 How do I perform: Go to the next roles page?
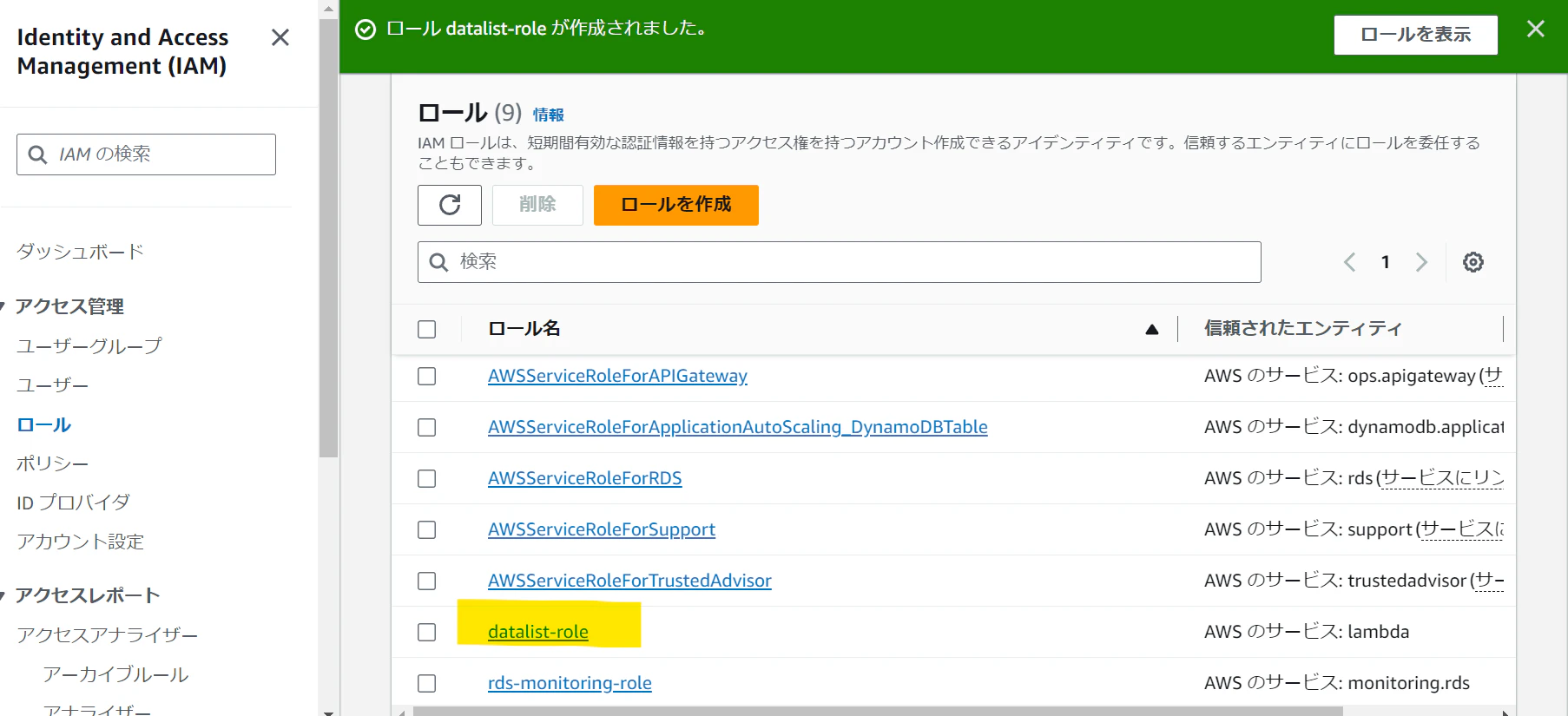[x=1421, y=262]
